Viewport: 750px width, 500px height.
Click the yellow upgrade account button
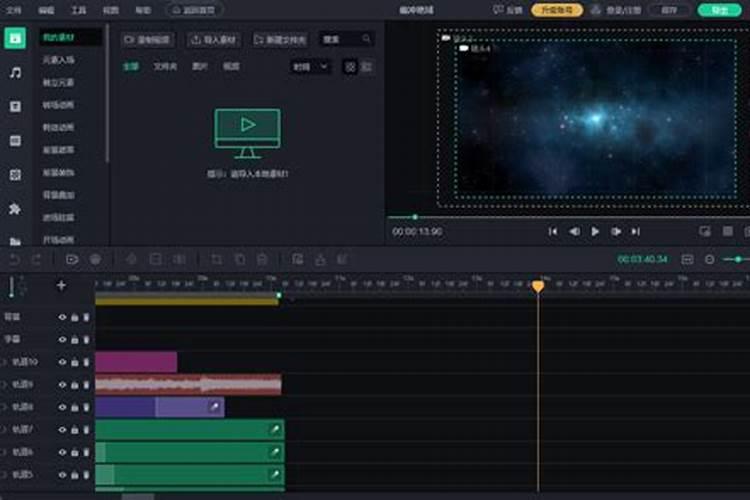[557, 10]
